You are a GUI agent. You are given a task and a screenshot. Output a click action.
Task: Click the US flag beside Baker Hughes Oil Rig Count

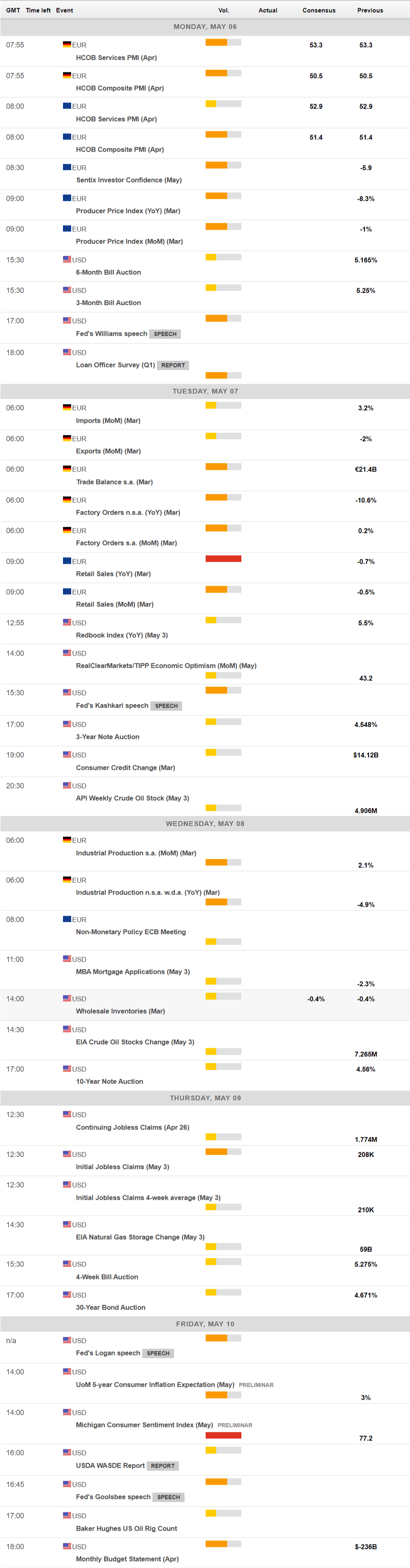click(67, 1515)
